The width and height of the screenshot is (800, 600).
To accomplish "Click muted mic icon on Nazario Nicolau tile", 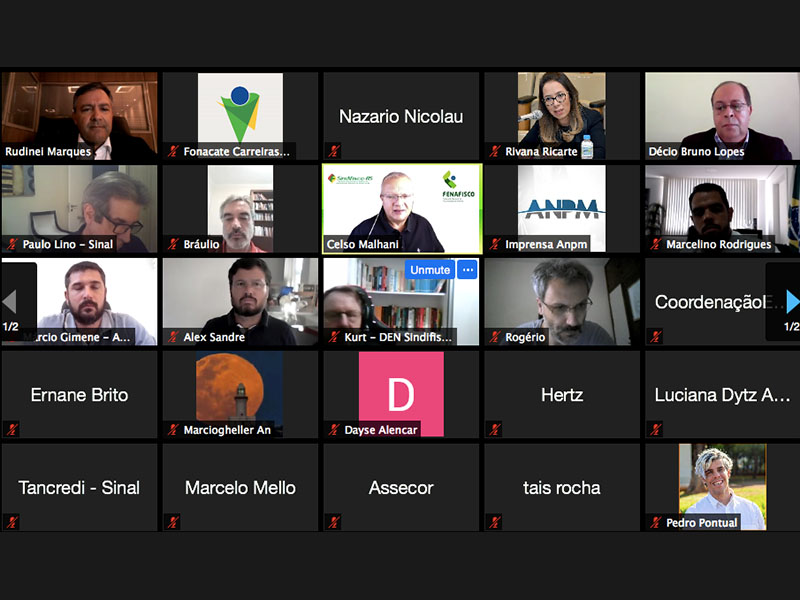I will [x=334, y=151].
